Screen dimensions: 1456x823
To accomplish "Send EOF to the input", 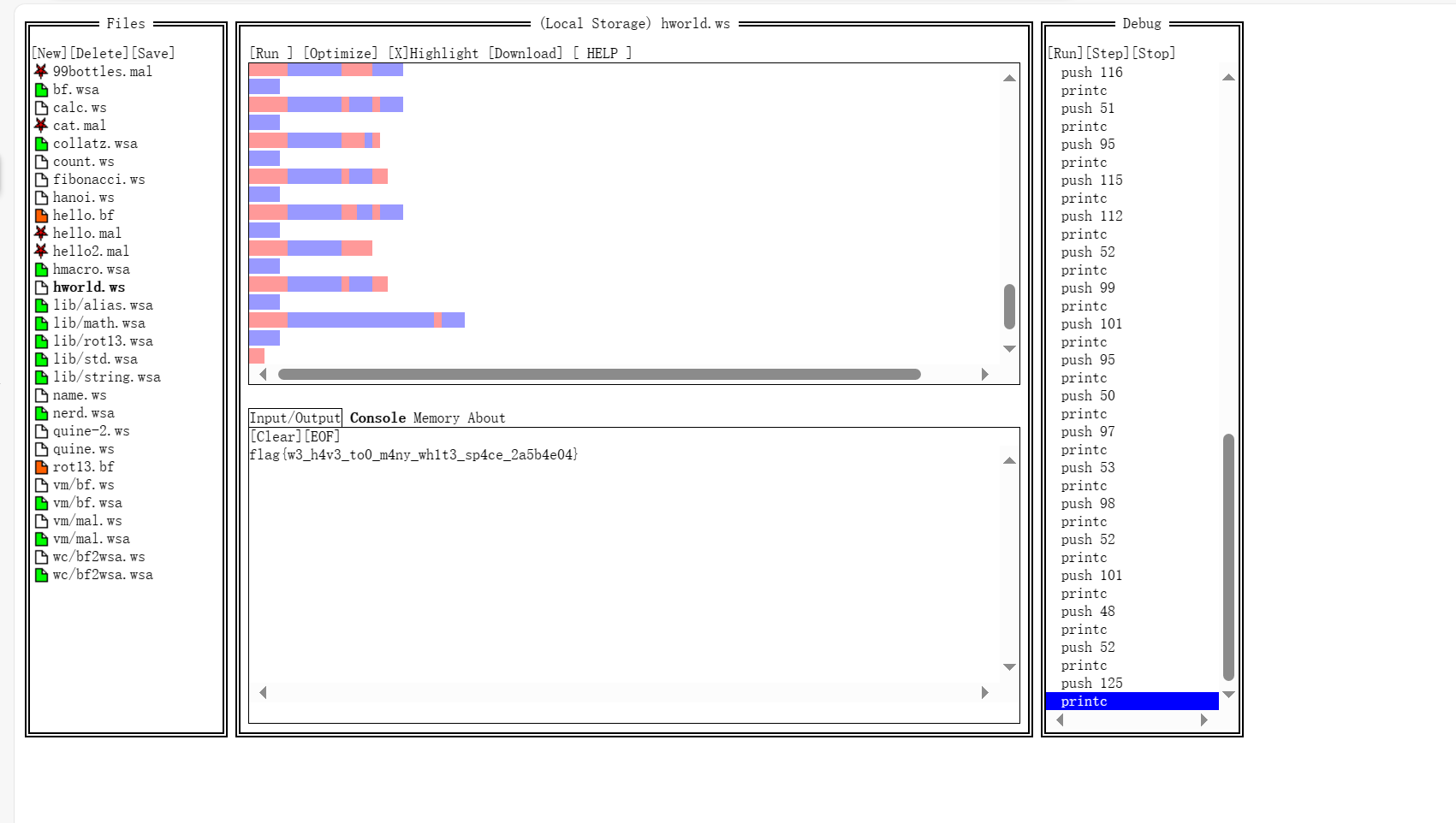I will 322,436.
